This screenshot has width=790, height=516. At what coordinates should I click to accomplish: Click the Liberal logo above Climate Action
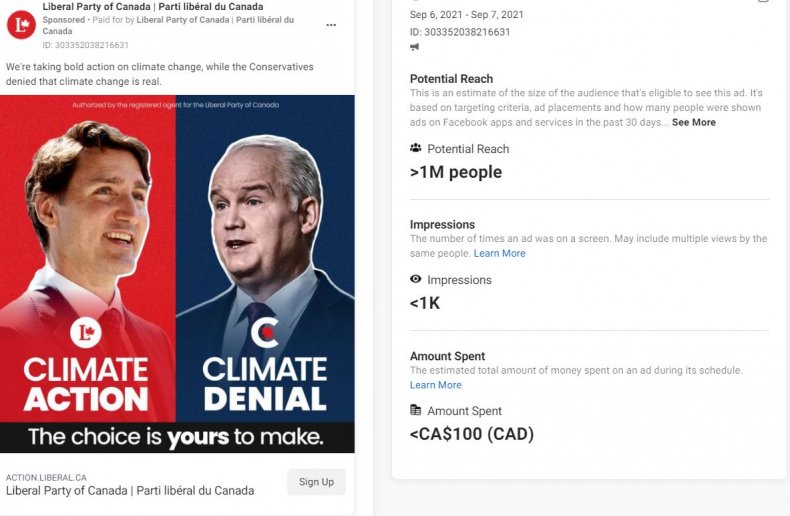(x=86, y=333)
